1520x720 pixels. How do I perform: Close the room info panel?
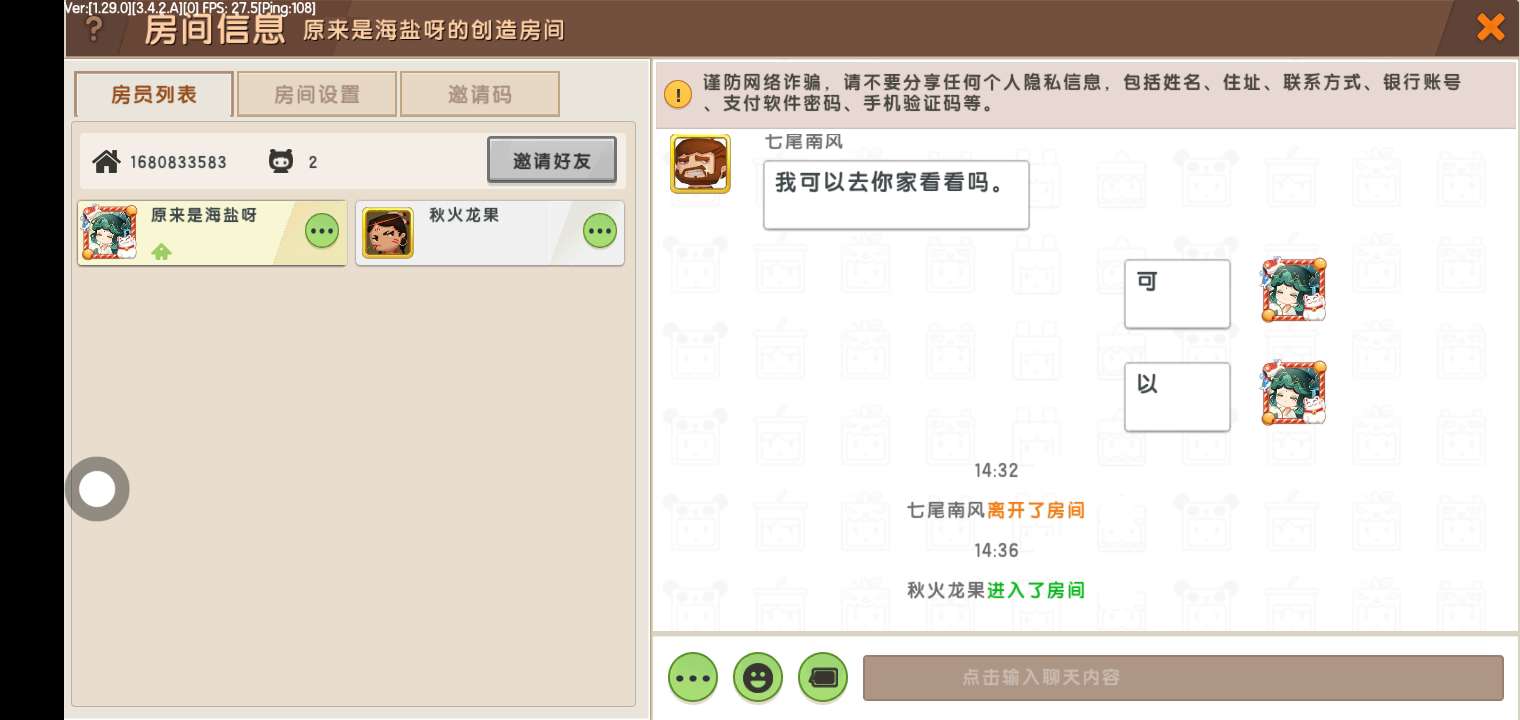(1490, 27)
